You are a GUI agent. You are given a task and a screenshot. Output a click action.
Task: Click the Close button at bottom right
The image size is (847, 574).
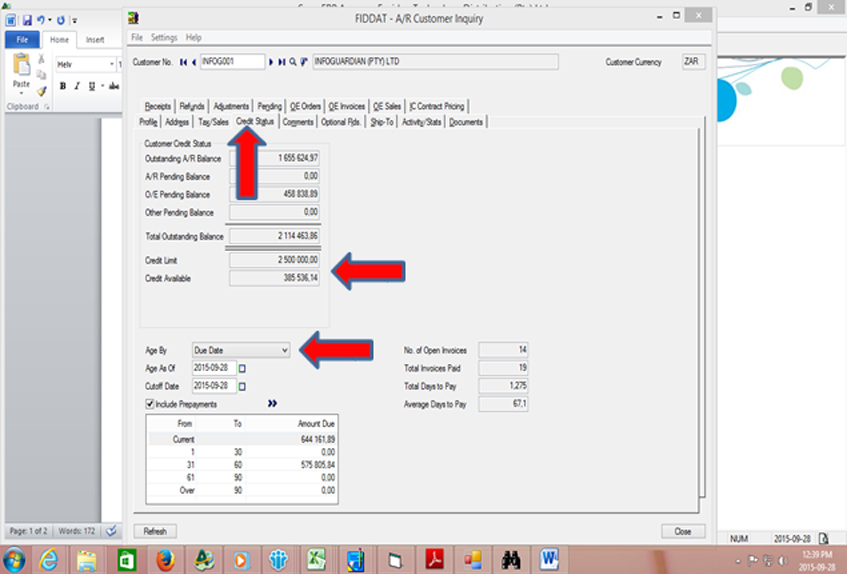(682, 531)
